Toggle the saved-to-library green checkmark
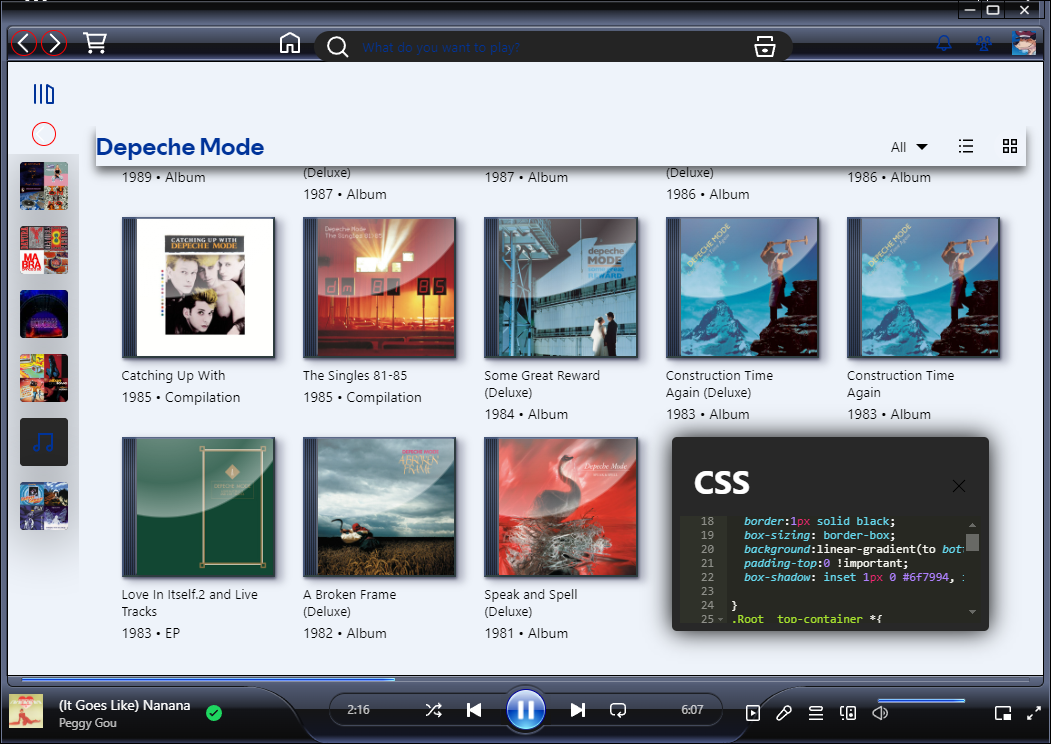The width and height of the screenshot is (1051, 744). tap(214, 713)
